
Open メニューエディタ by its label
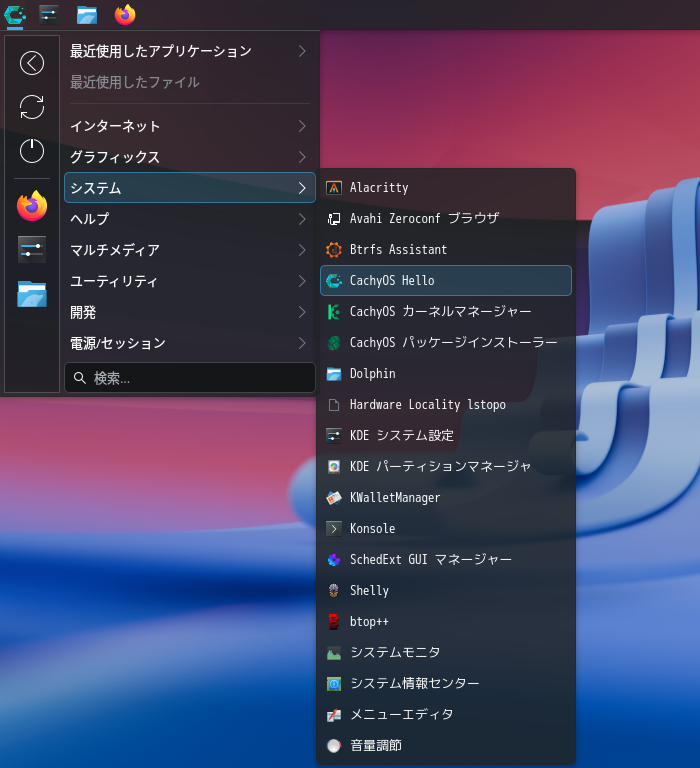point(402,715)
